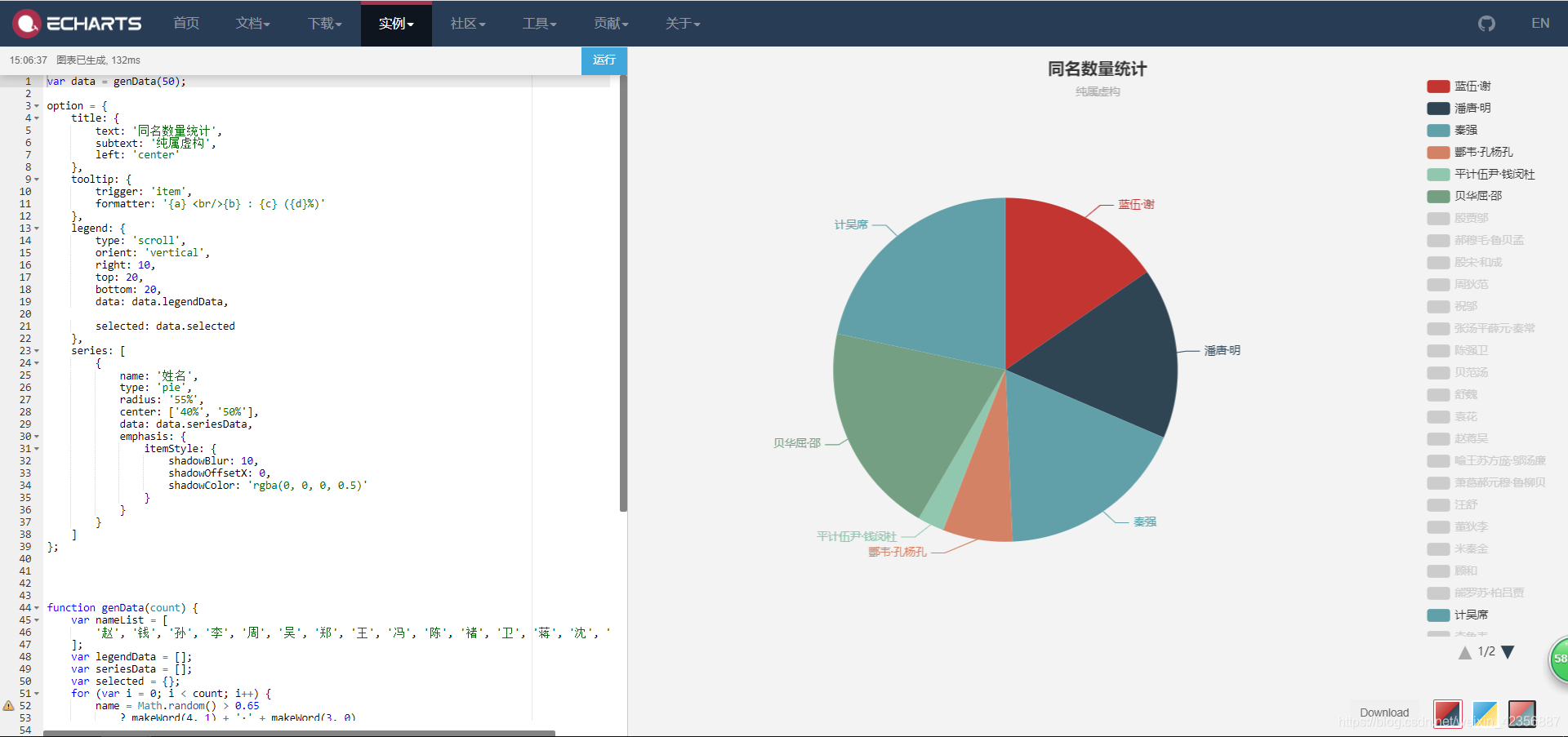Click the teal 秦强 pie slice
The width and height of the screenshot is (1568, 737).
point(1070,461)
